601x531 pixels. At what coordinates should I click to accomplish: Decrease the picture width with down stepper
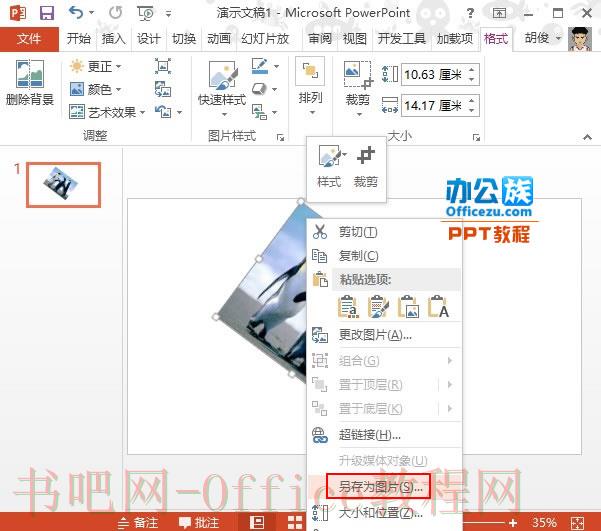click(472, 110)
